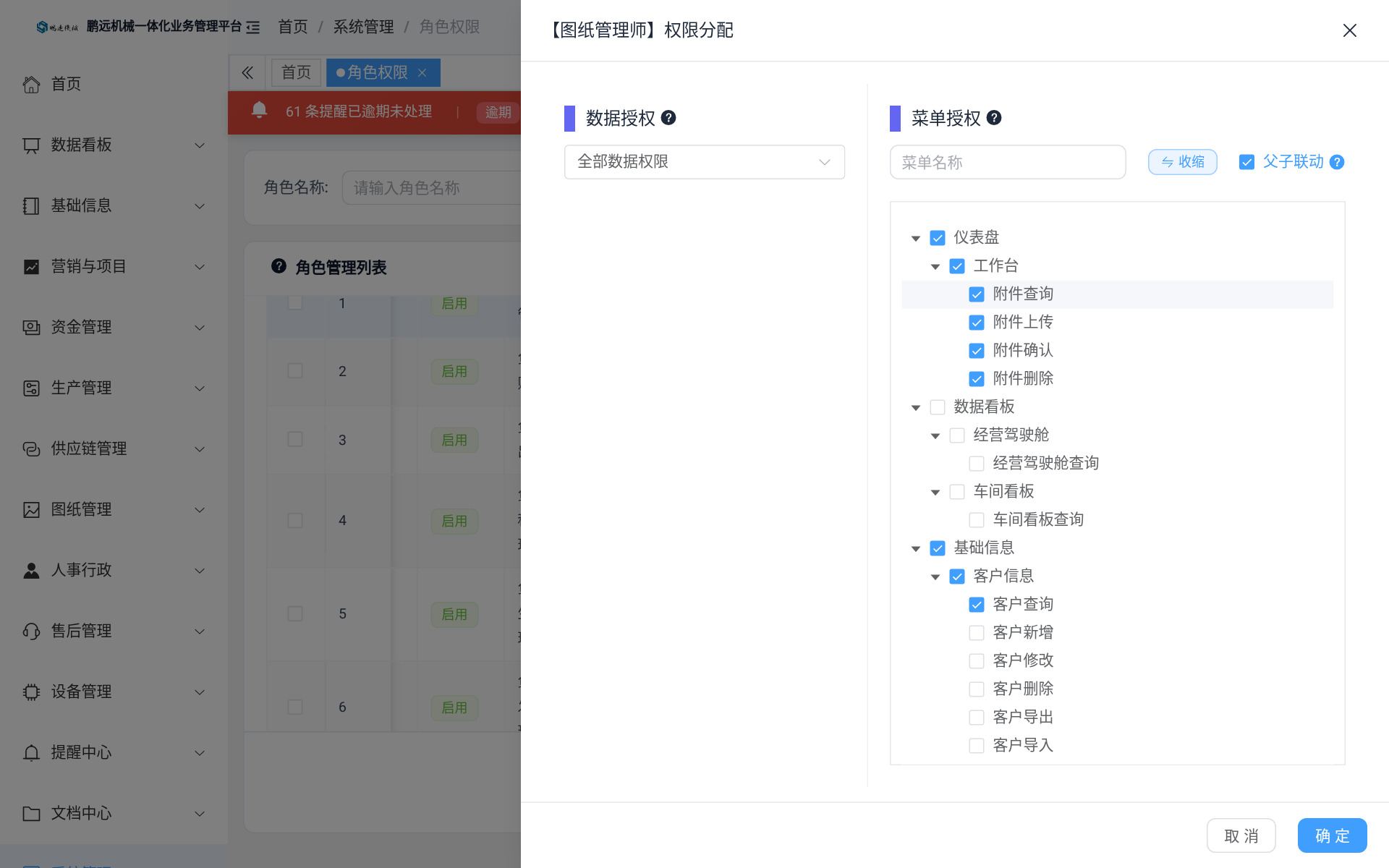Collapse the 车间看板 tree node arrow

[935, 492]
